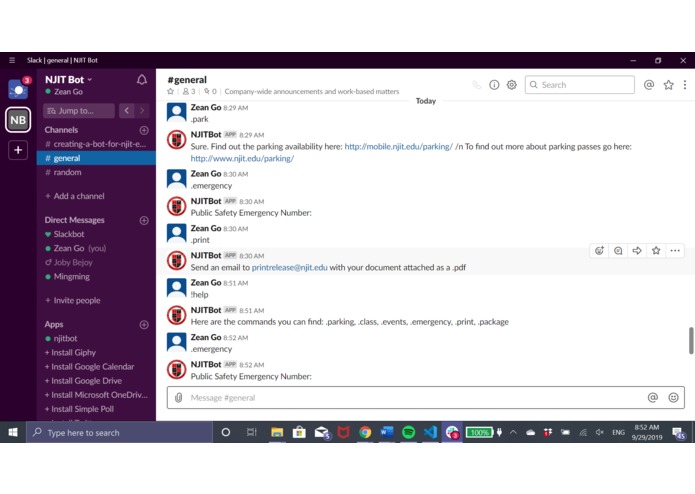Click the Direct Messages section header

[x=74, y=220]
